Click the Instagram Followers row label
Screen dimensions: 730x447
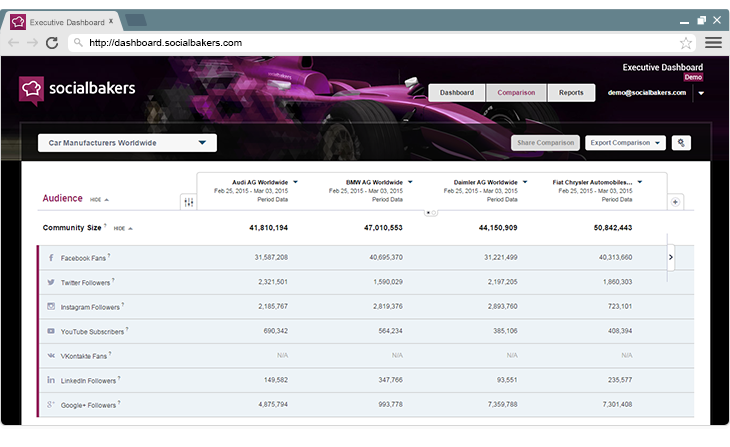point(90,307)
